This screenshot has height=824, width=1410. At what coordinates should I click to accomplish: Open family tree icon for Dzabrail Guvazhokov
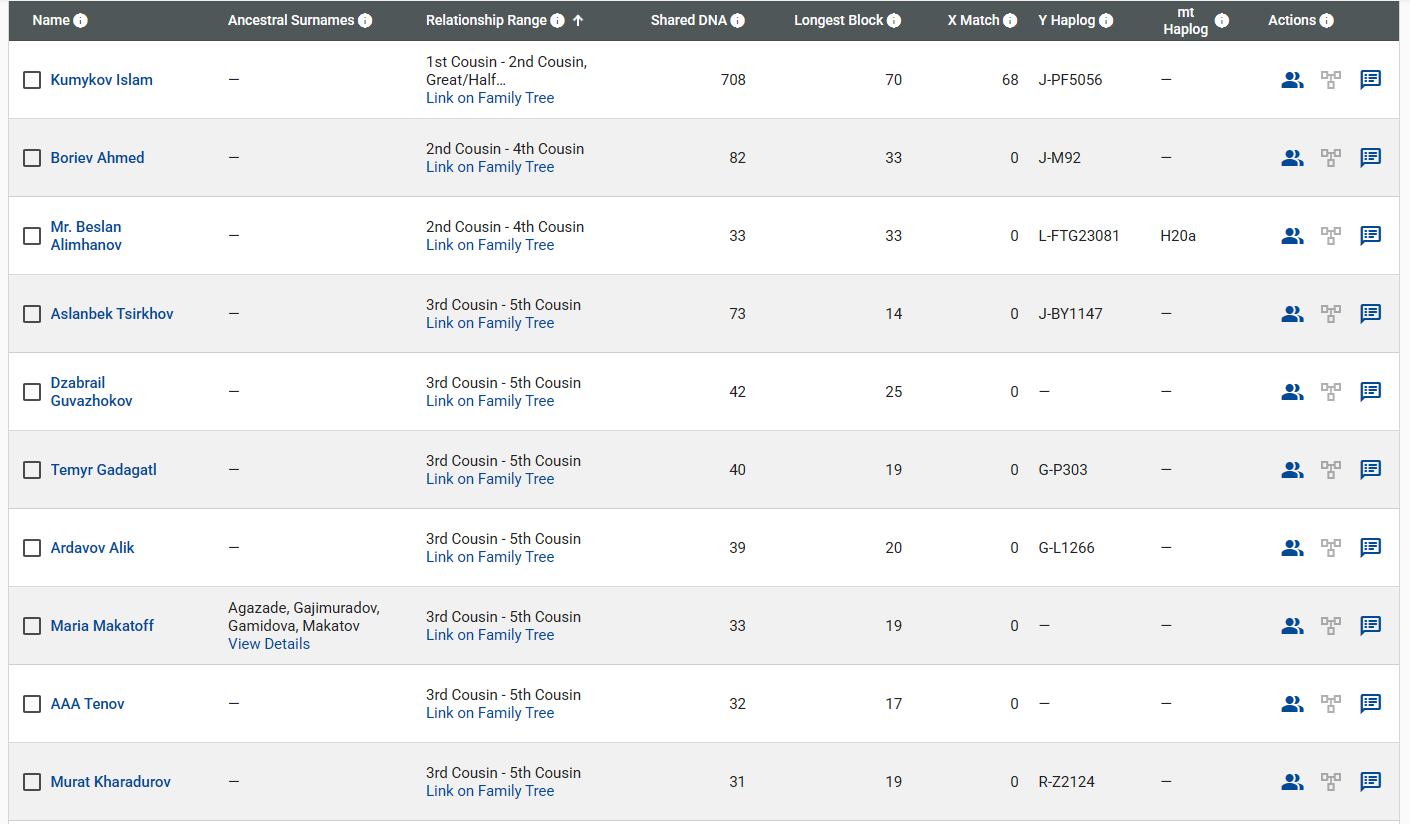(x=1331, y=392)
